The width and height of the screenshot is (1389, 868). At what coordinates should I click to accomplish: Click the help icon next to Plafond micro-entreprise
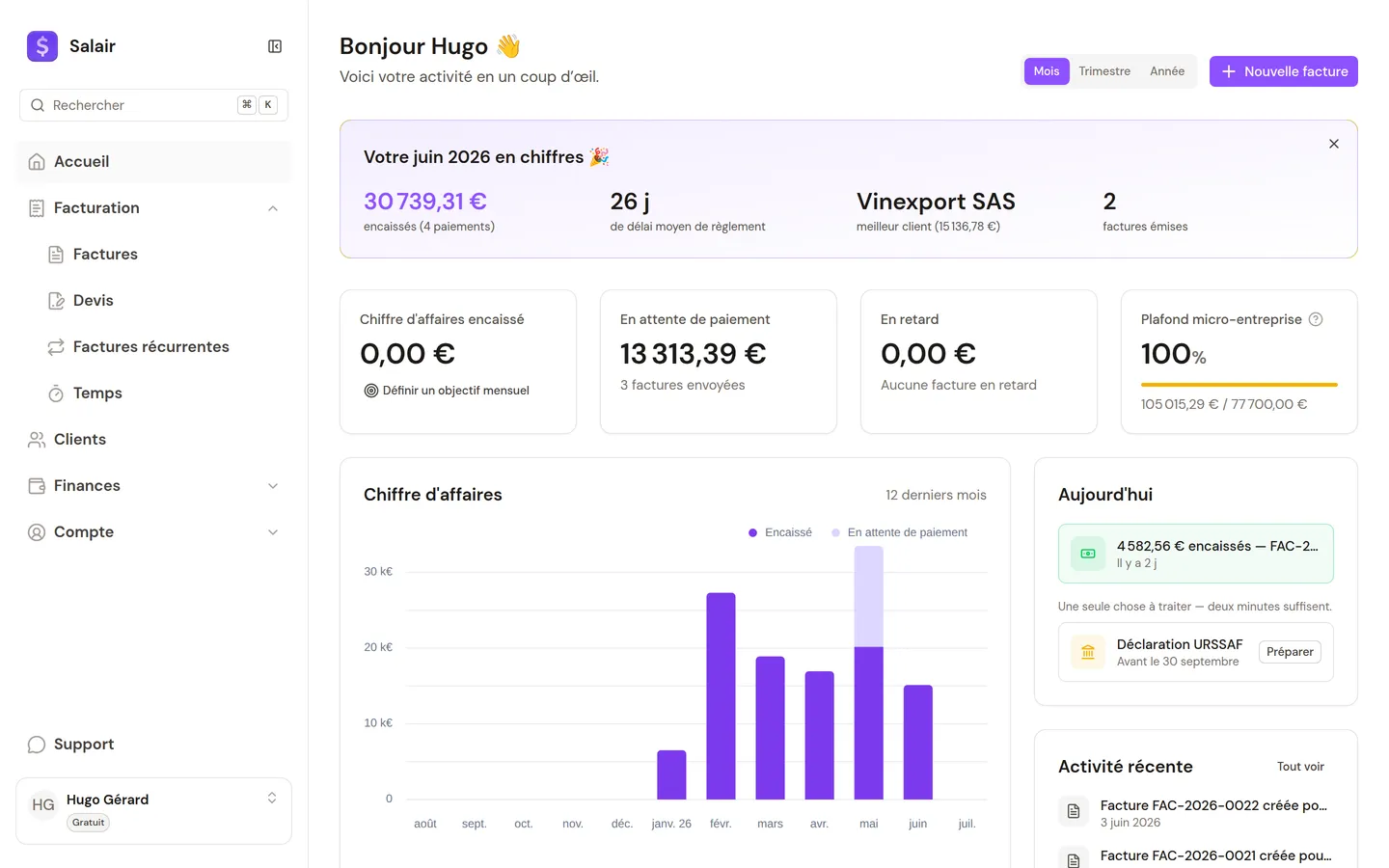(1316, 319)
